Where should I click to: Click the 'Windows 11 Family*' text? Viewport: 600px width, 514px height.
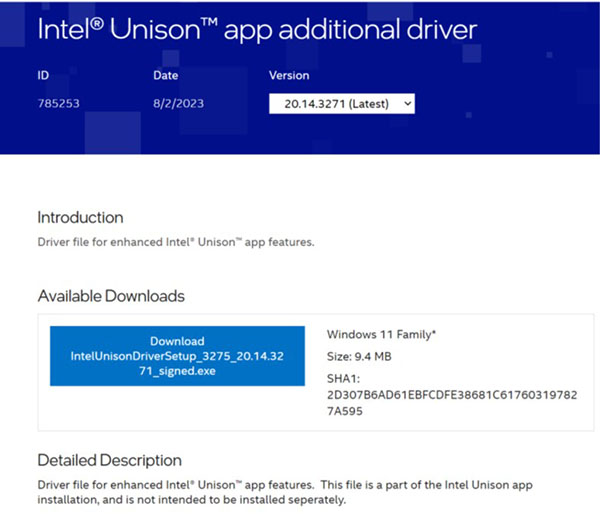[x=382, y=335]
